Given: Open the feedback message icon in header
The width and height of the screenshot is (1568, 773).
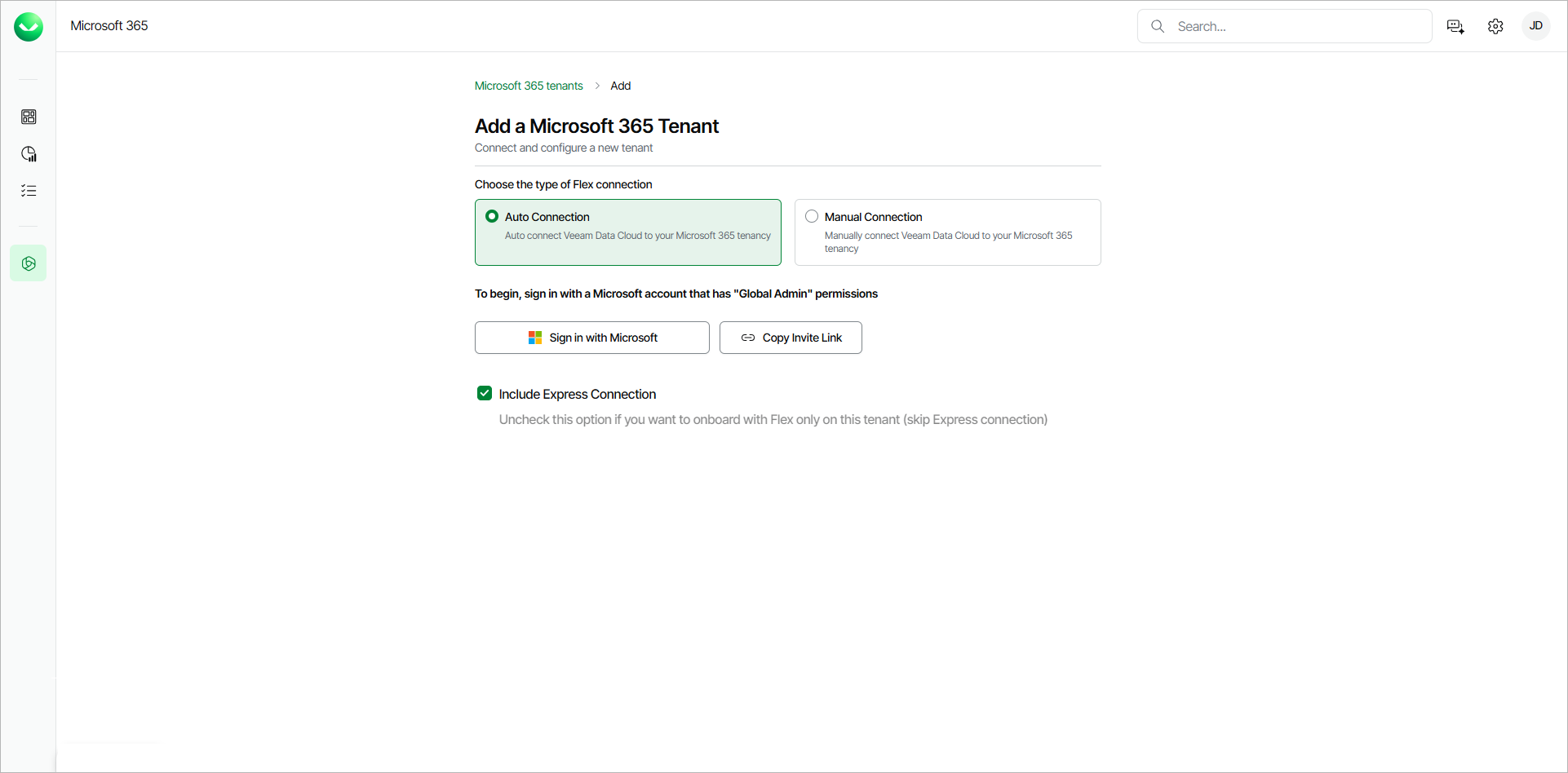Looking at the screenshot, I should point(1455,26).
